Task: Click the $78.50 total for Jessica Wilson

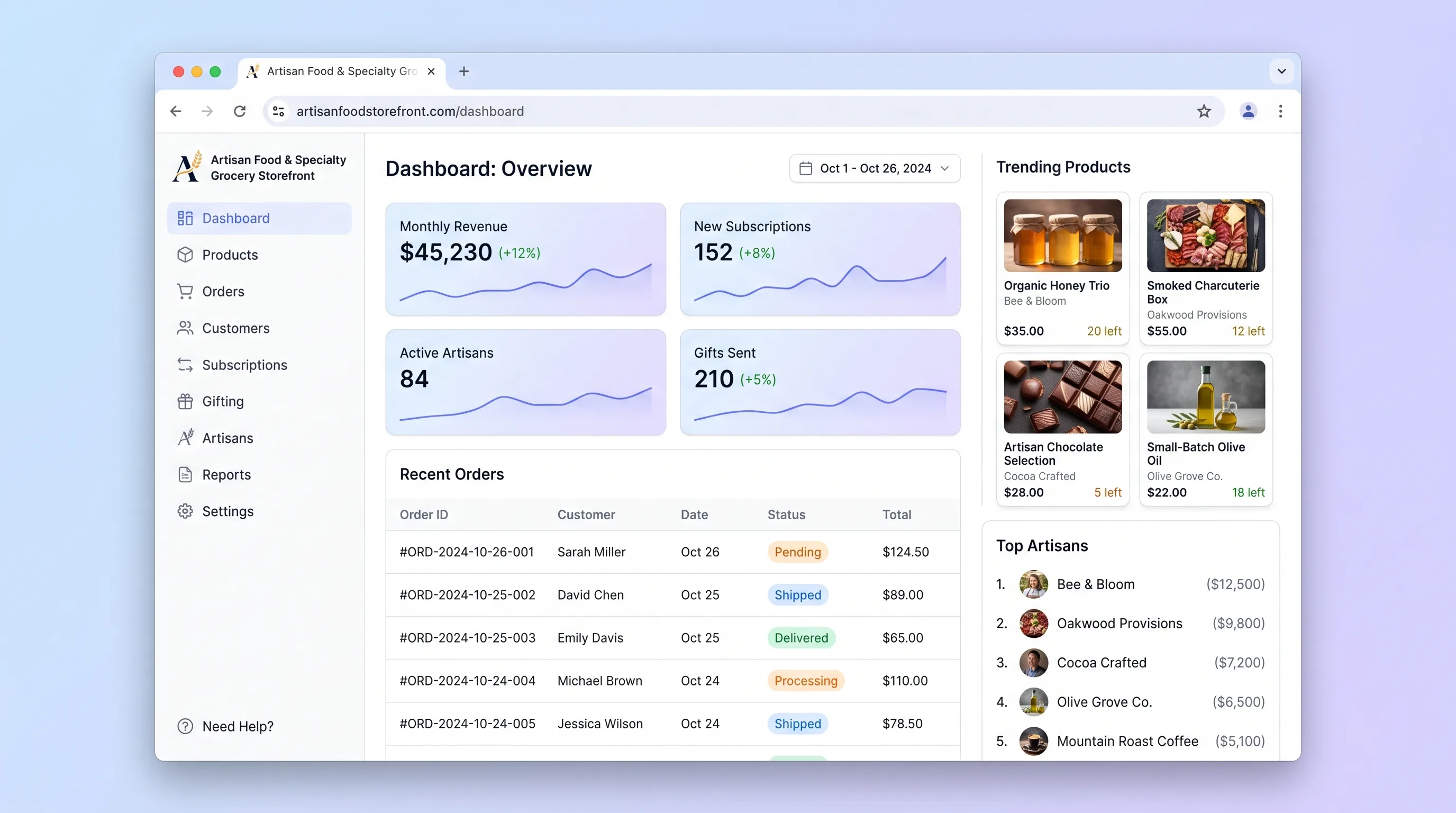Action: [902, 724]
